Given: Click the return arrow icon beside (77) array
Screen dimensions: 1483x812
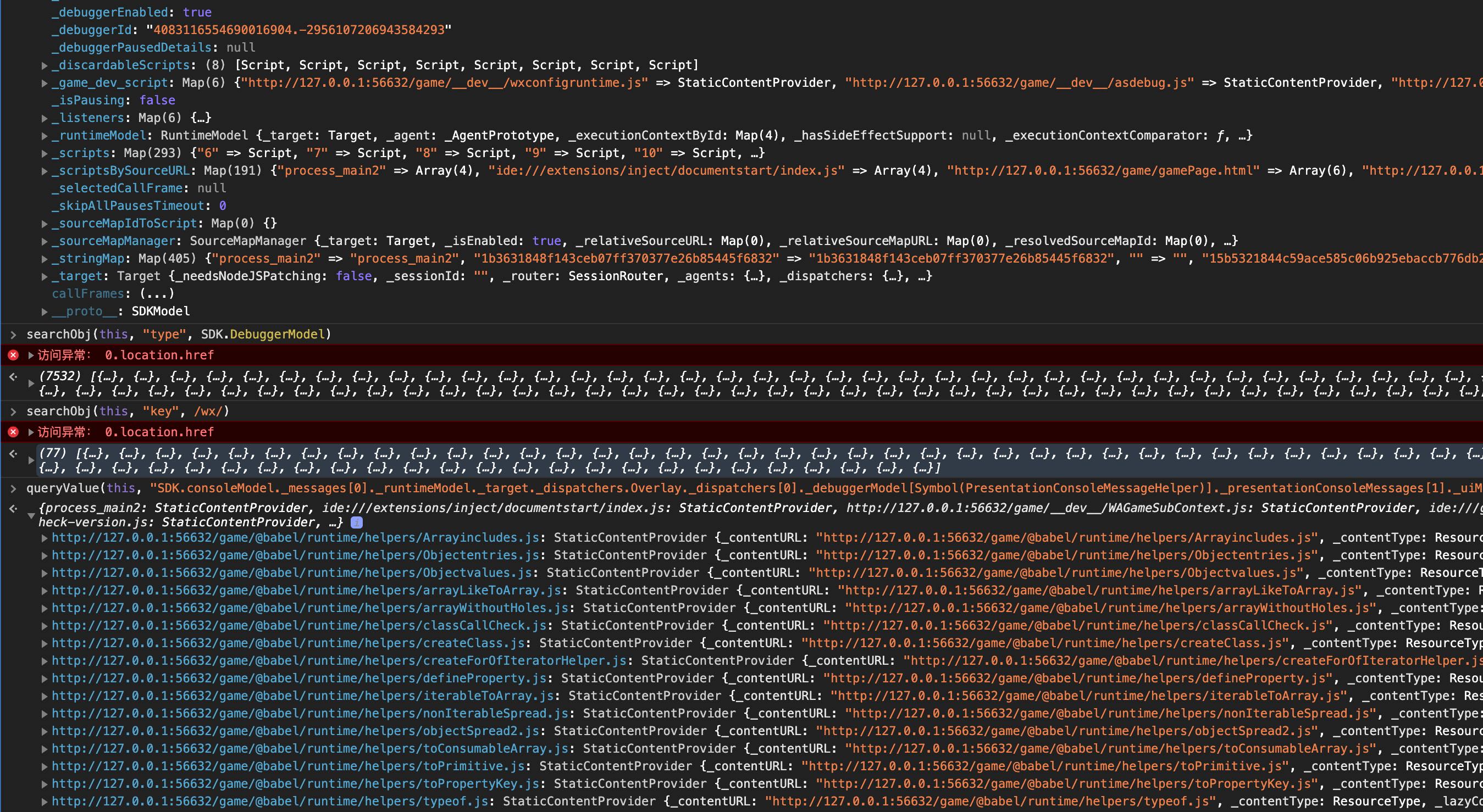Looking at the screenshot, I should tap(13, 454).
